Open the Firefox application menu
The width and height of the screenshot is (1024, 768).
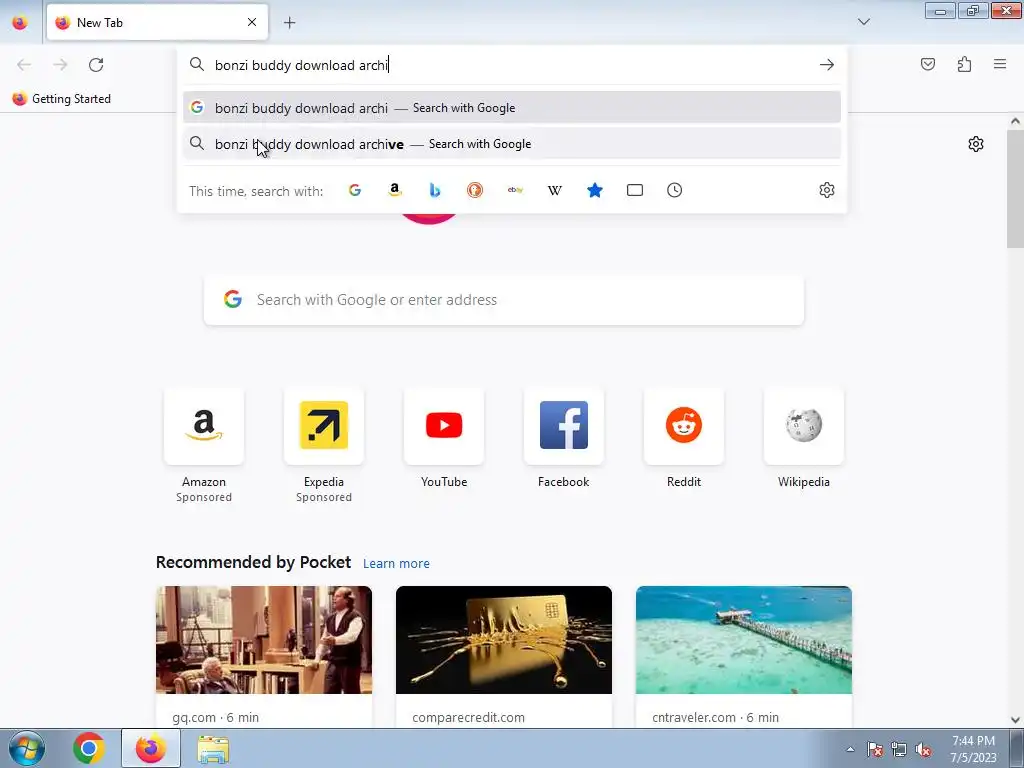1000,64
